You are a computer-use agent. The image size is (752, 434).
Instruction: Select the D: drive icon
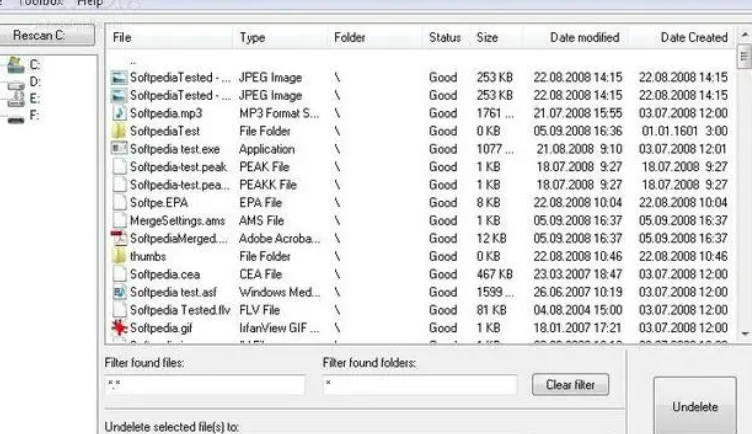[15, 84]
